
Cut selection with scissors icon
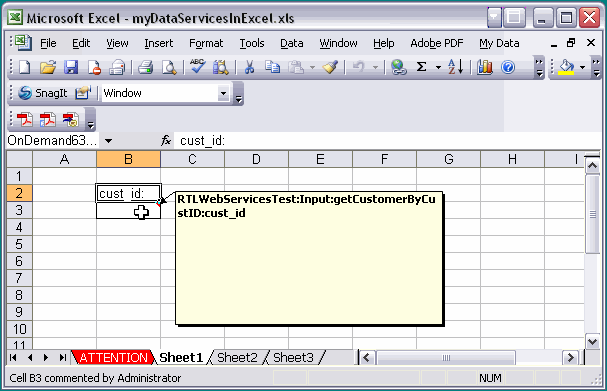(x=249, y=67)
